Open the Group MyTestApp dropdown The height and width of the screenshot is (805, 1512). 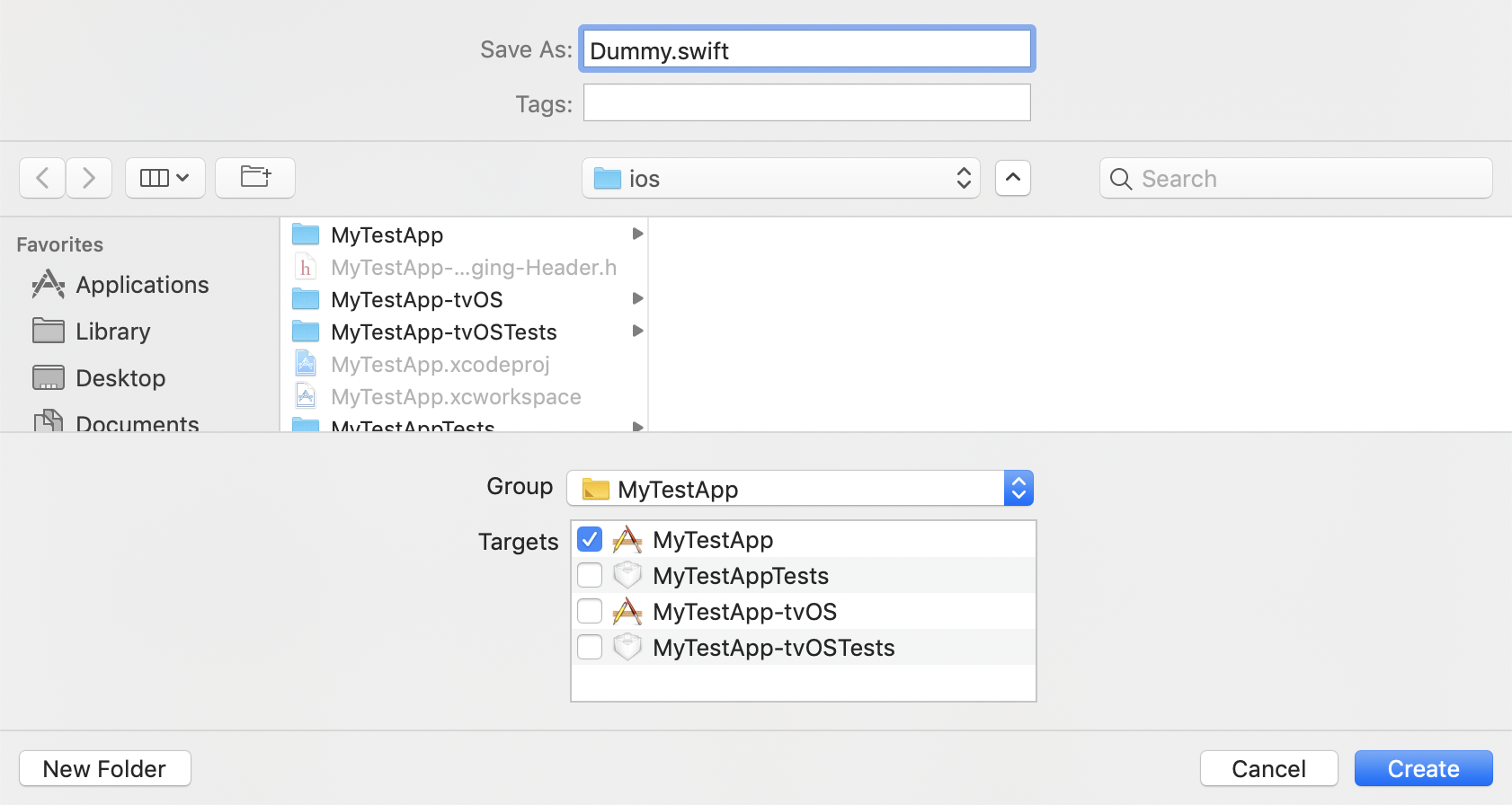pyautogui.click(x=799, y=489)
